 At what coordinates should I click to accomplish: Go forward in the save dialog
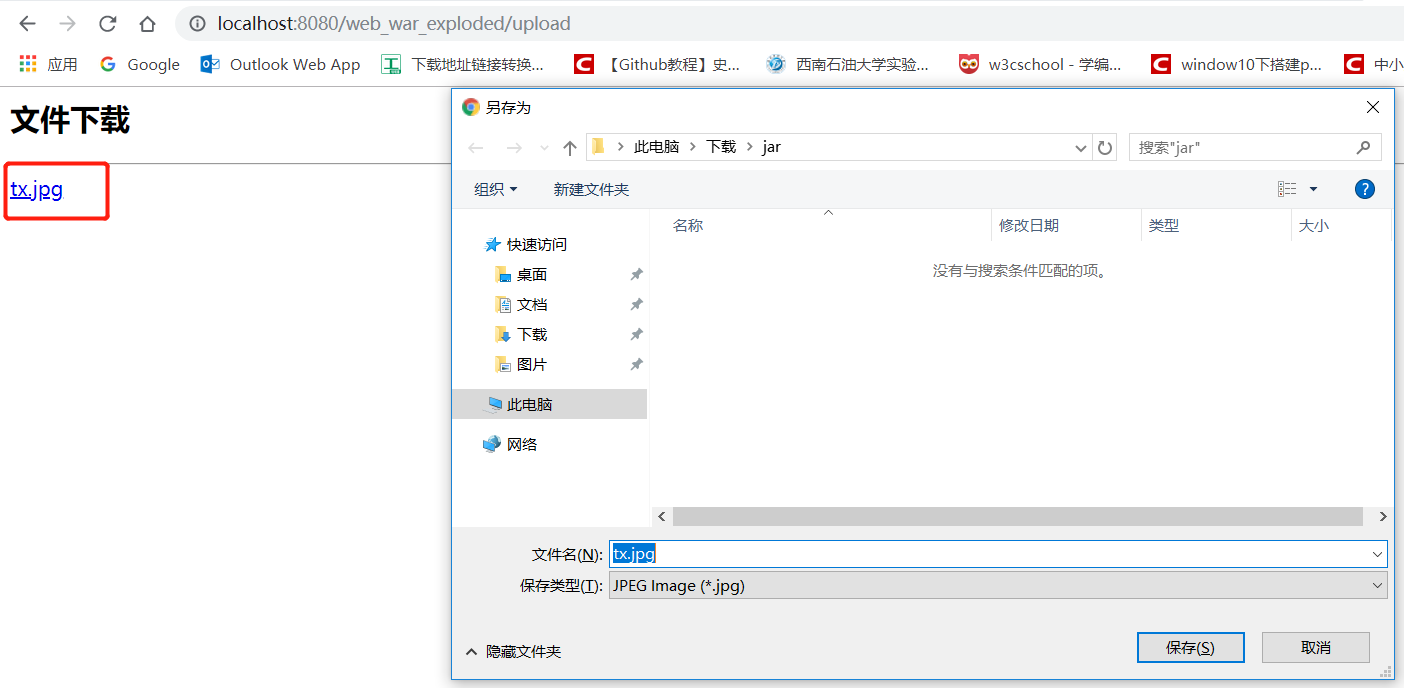pos(514,148)
